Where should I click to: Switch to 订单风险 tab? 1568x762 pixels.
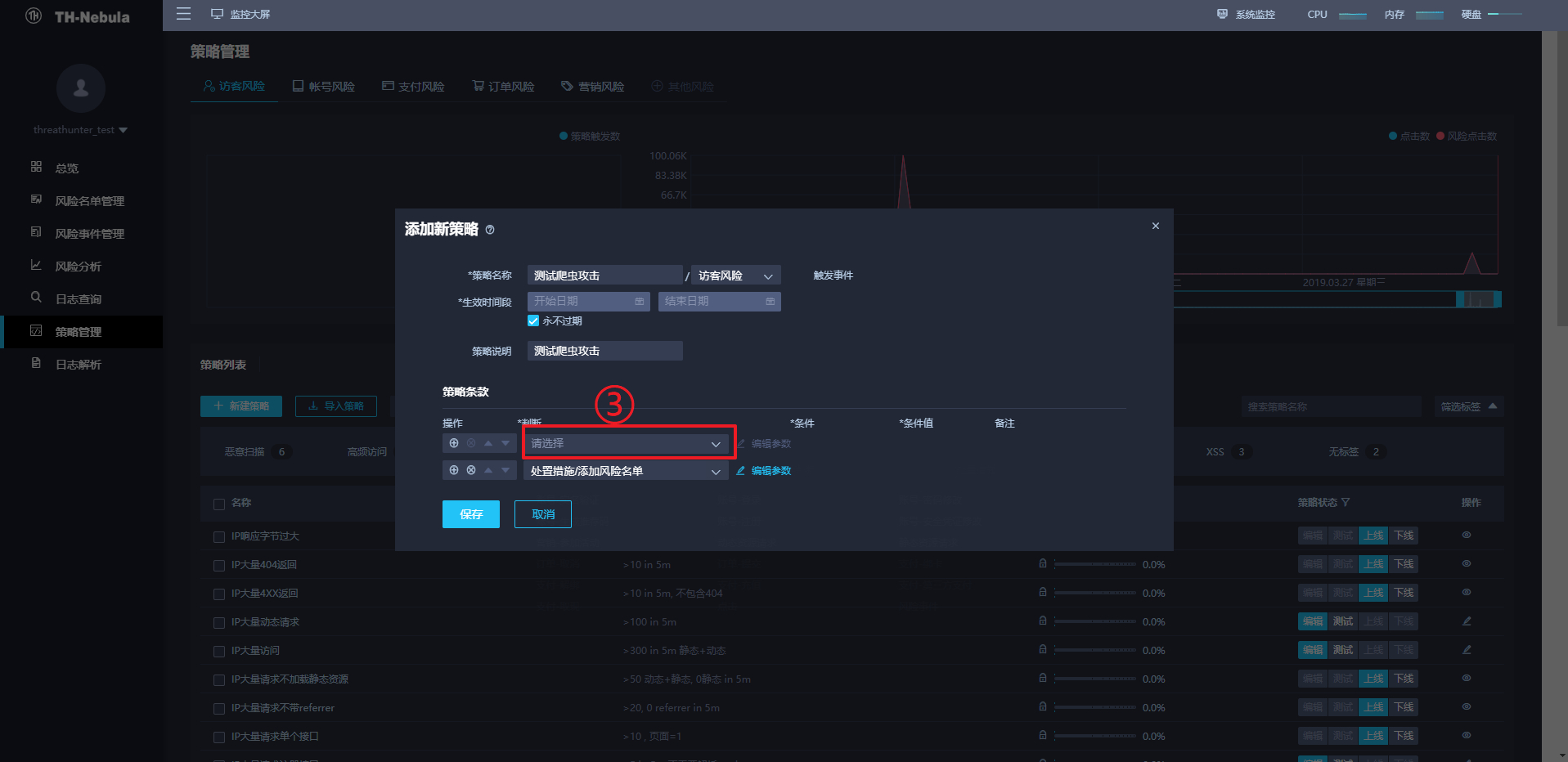[503, 86]
